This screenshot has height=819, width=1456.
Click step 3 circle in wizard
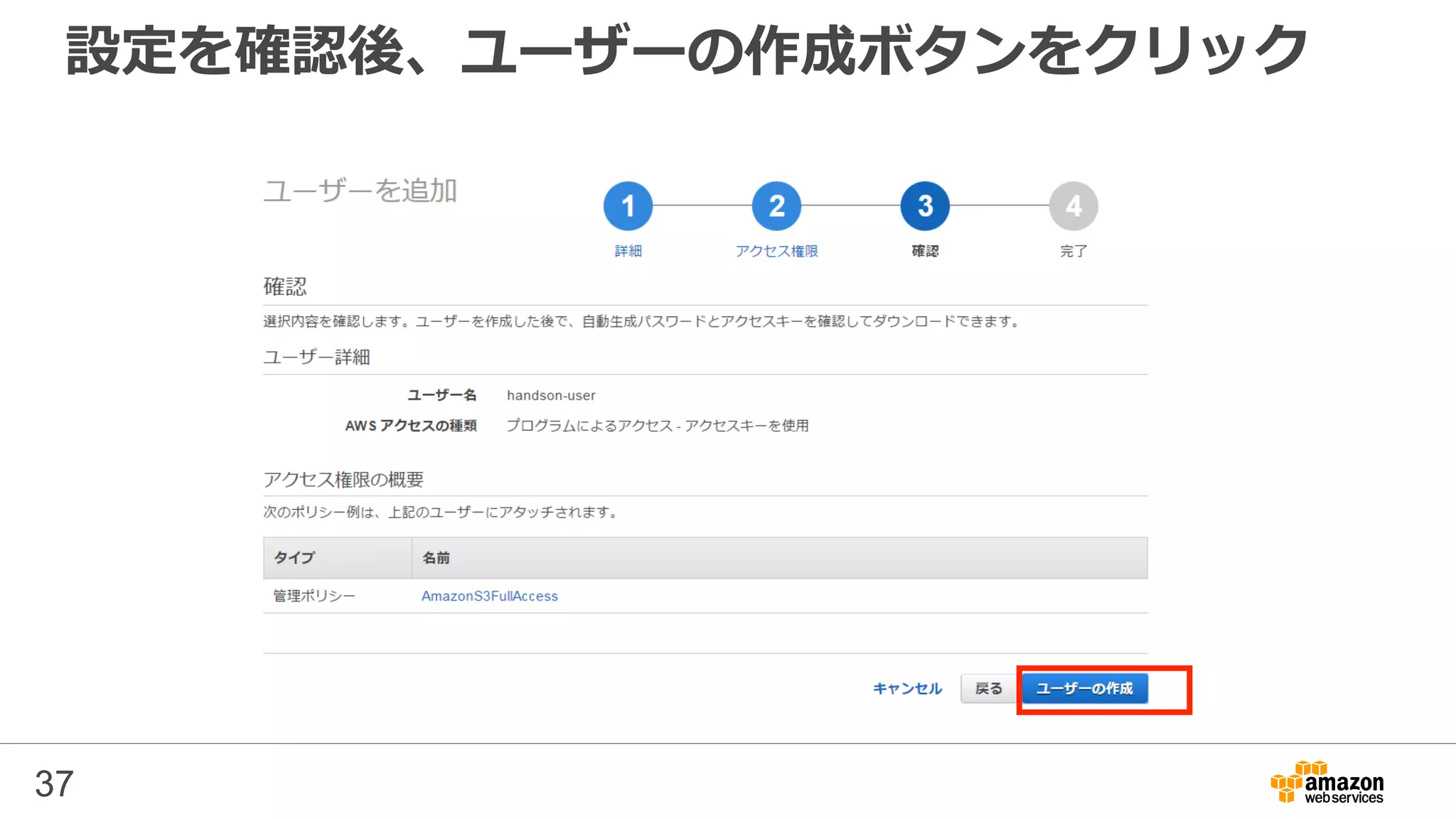point(925,206)
